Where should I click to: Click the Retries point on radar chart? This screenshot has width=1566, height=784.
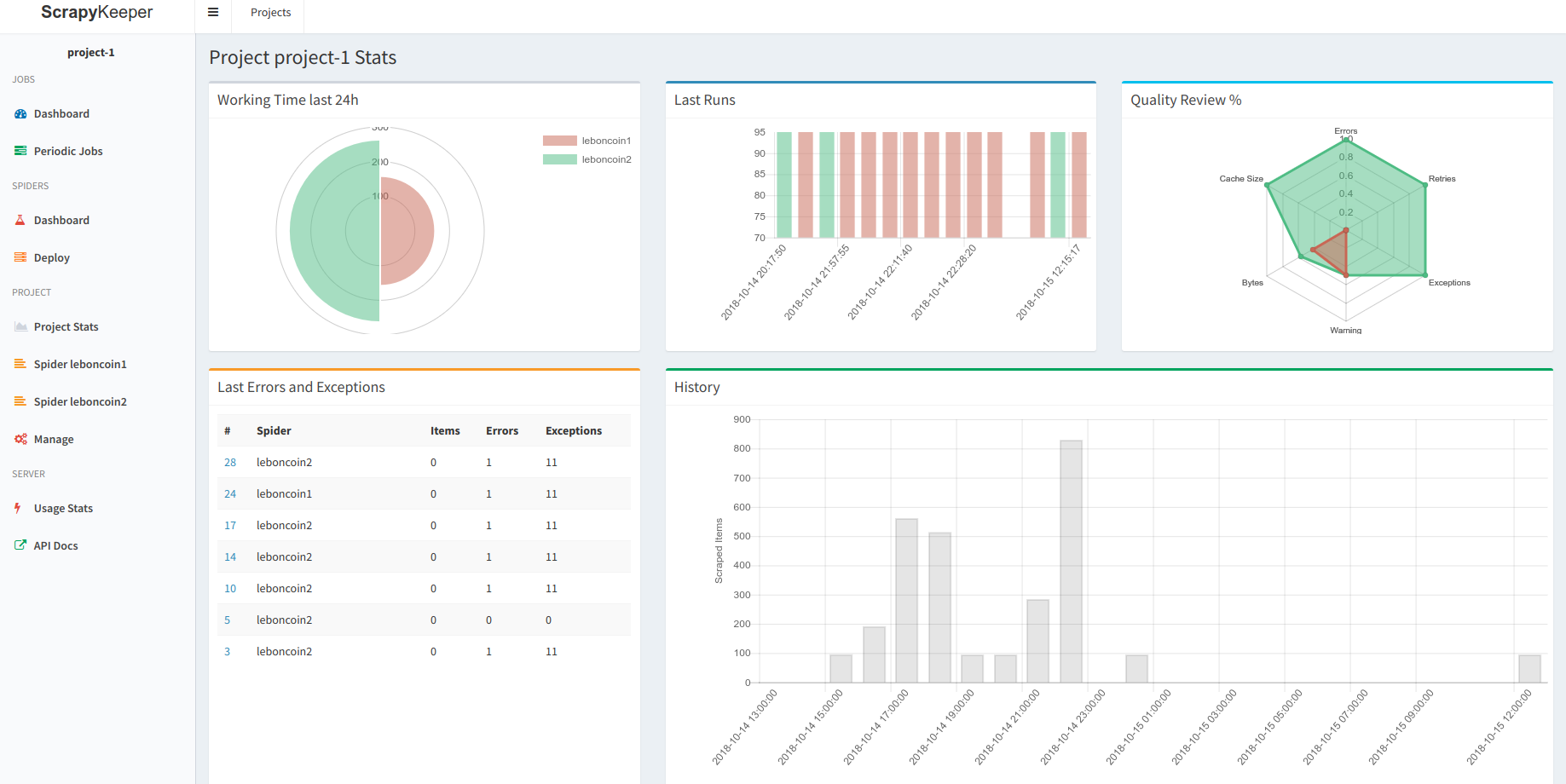click(x=1425, y=185)
